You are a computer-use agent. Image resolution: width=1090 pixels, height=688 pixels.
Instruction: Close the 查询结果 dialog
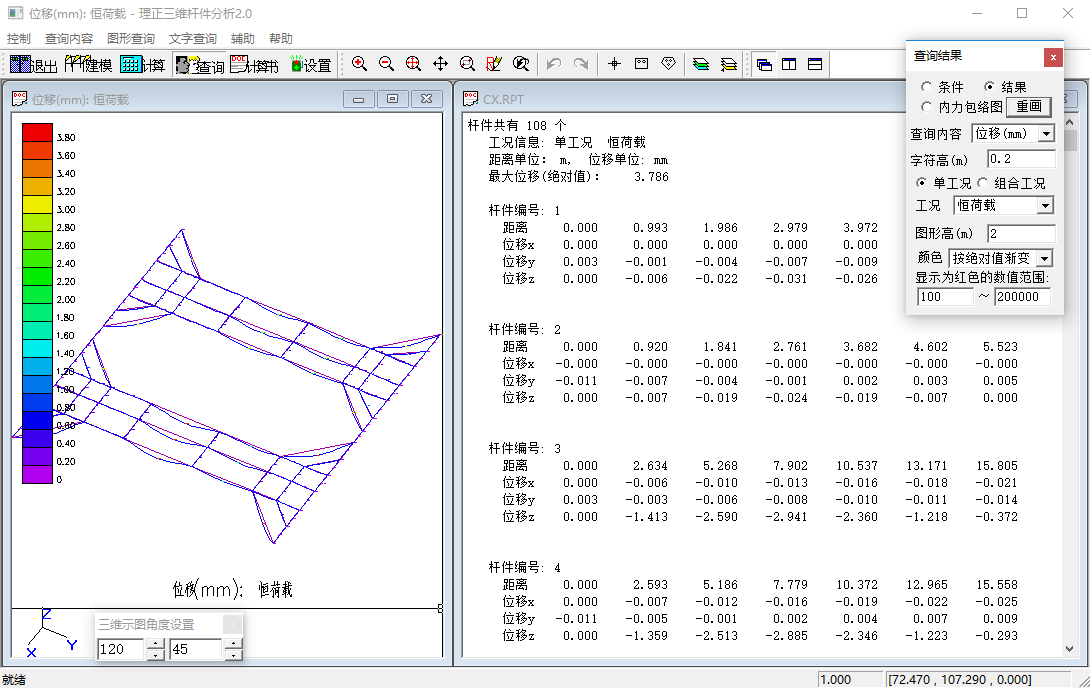click(1053, 57)
